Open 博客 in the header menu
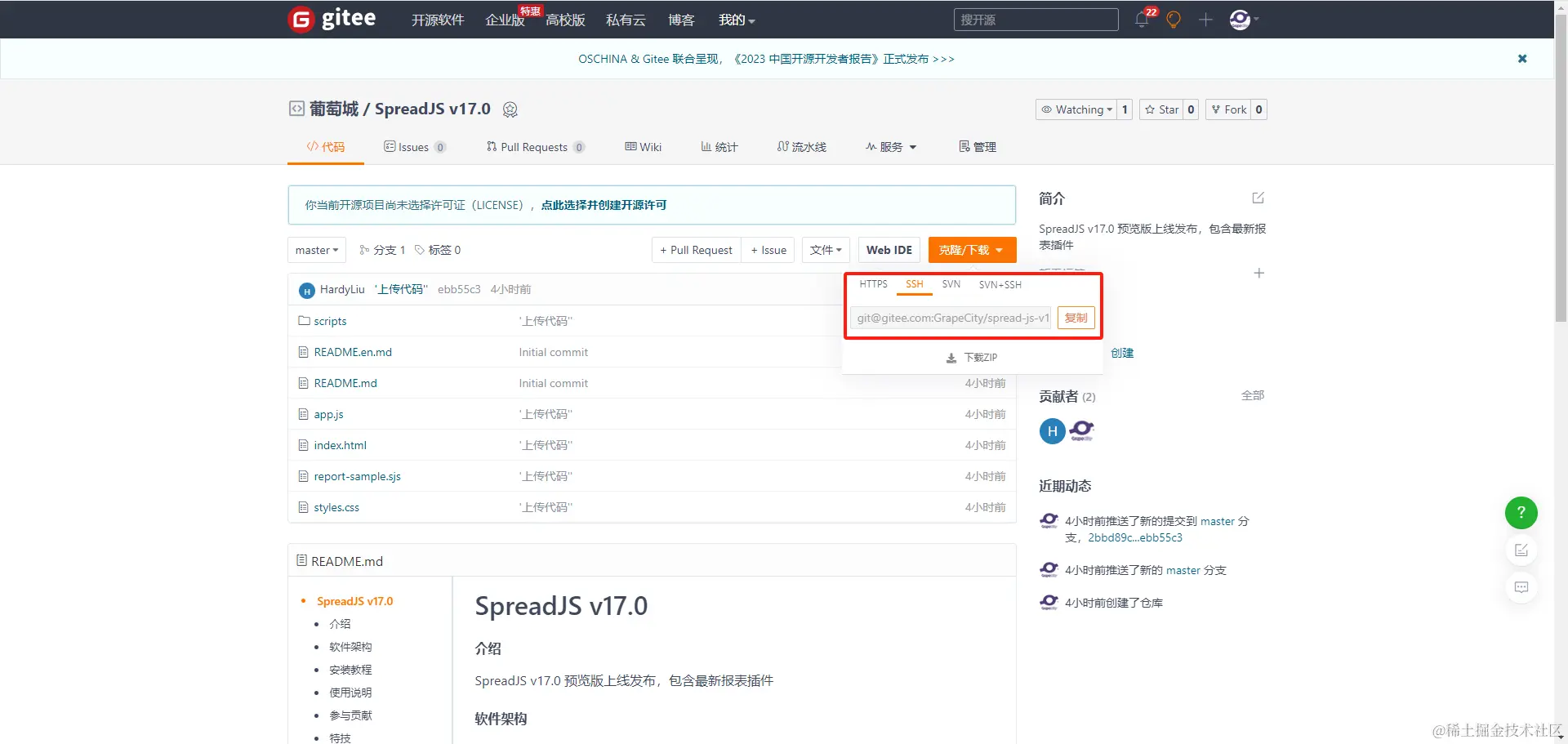The height and width of the screenshot is (744, 1568). 681,20
